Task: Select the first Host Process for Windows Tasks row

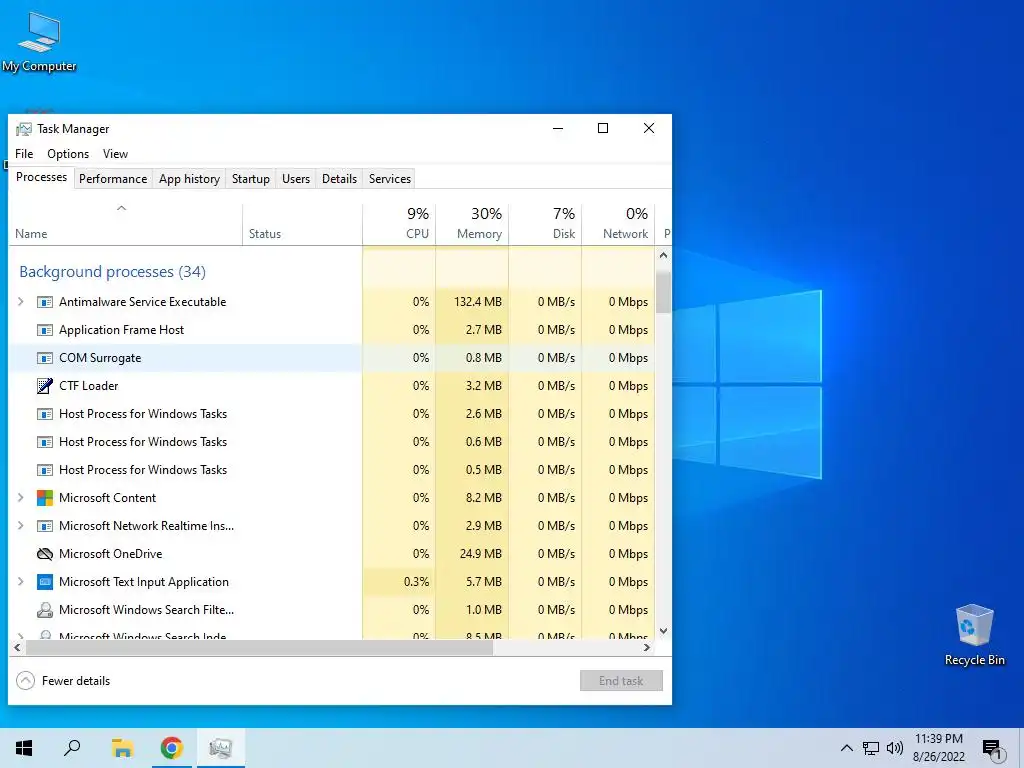Action: (331, 414)
